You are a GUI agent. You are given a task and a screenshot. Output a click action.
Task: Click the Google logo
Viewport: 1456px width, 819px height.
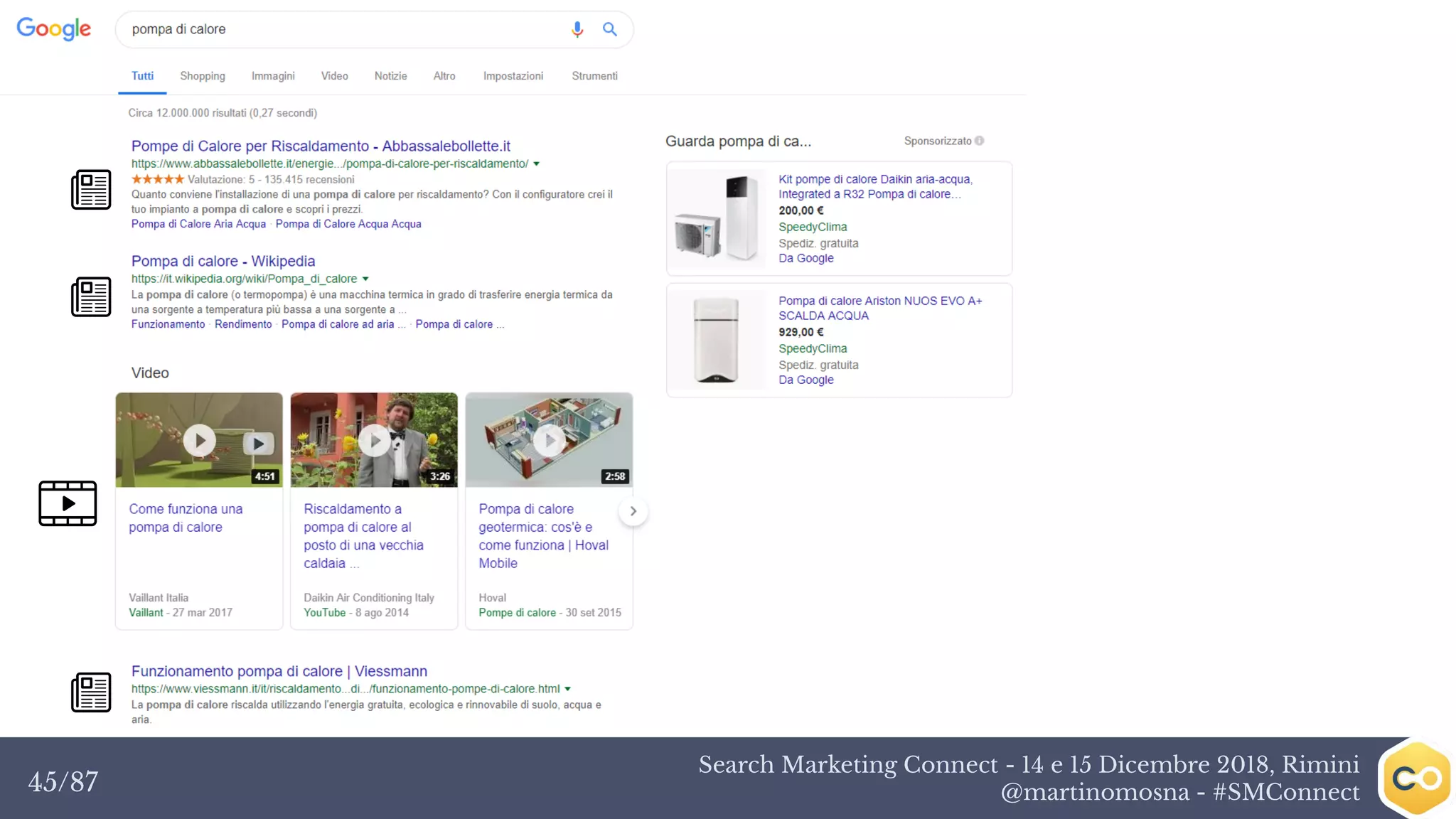coord(54,28)
